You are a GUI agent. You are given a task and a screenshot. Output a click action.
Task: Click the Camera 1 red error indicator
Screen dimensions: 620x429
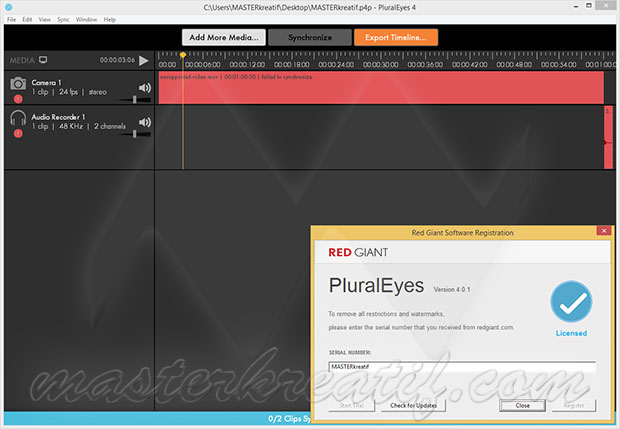point(18,99)
